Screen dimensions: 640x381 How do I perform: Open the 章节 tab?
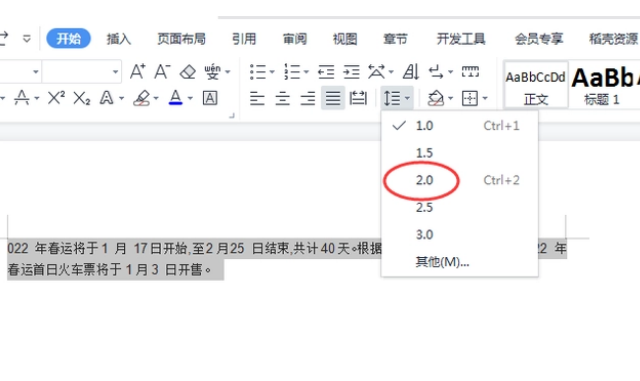(x=395, y=39)
